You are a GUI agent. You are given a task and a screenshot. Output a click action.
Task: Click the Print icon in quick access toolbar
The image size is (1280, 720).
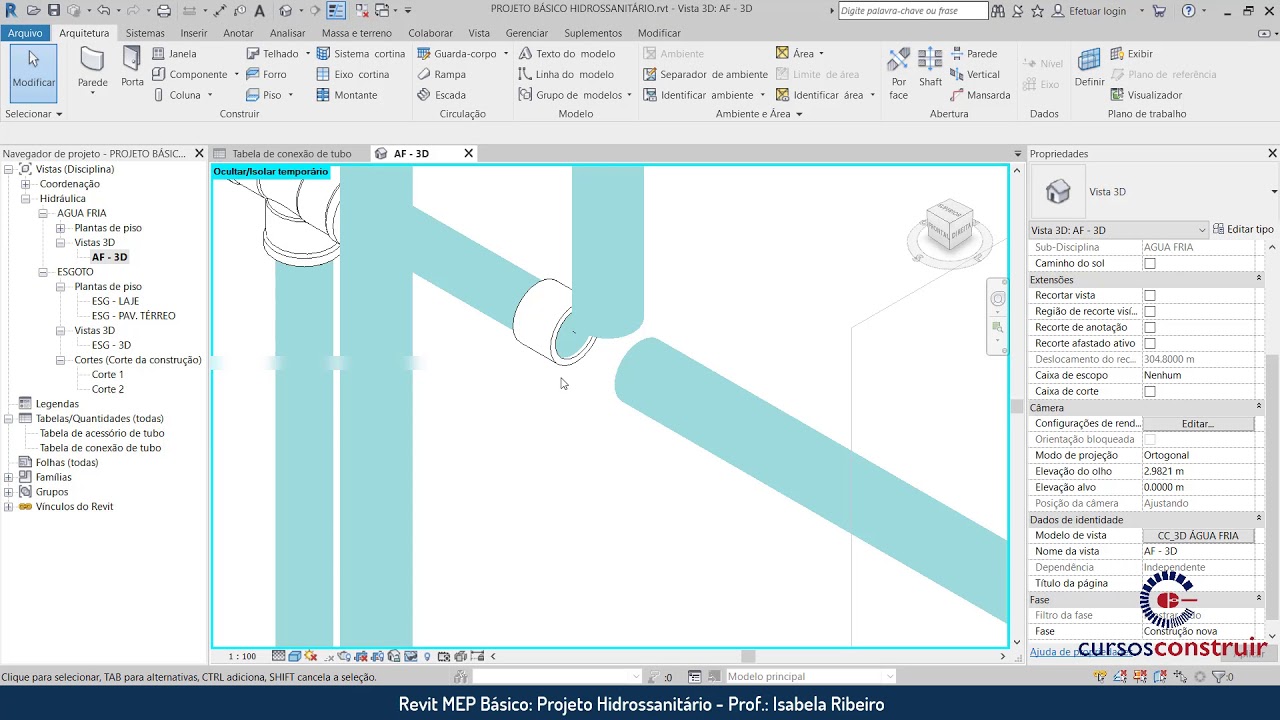tap(164, 11)
